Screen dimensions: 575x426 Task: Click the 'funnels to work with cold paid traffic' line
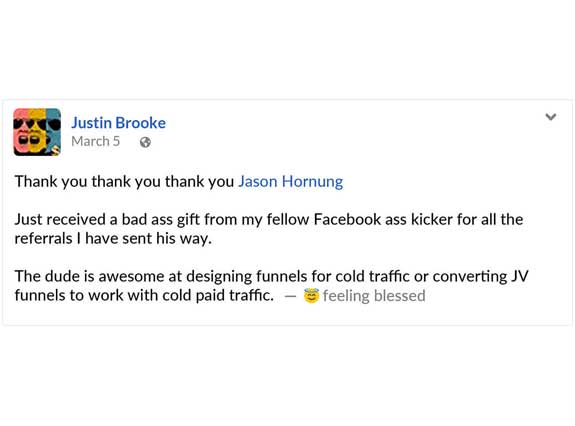pos(144,295)
